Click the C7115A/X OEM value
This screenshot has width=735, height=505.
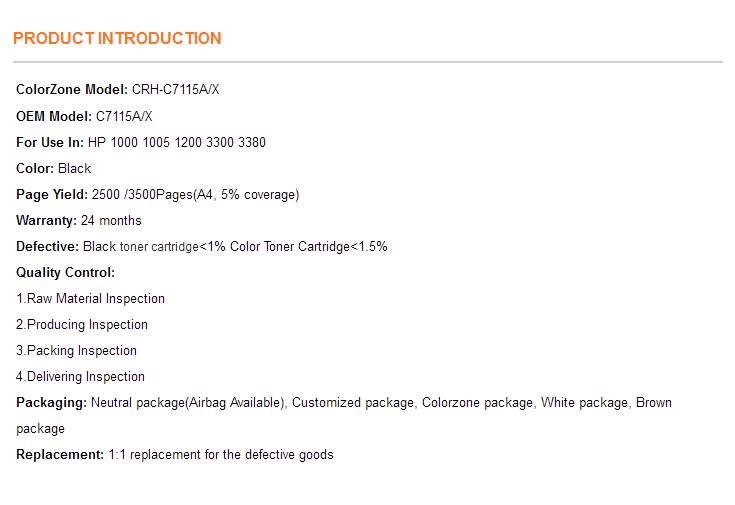124,116
